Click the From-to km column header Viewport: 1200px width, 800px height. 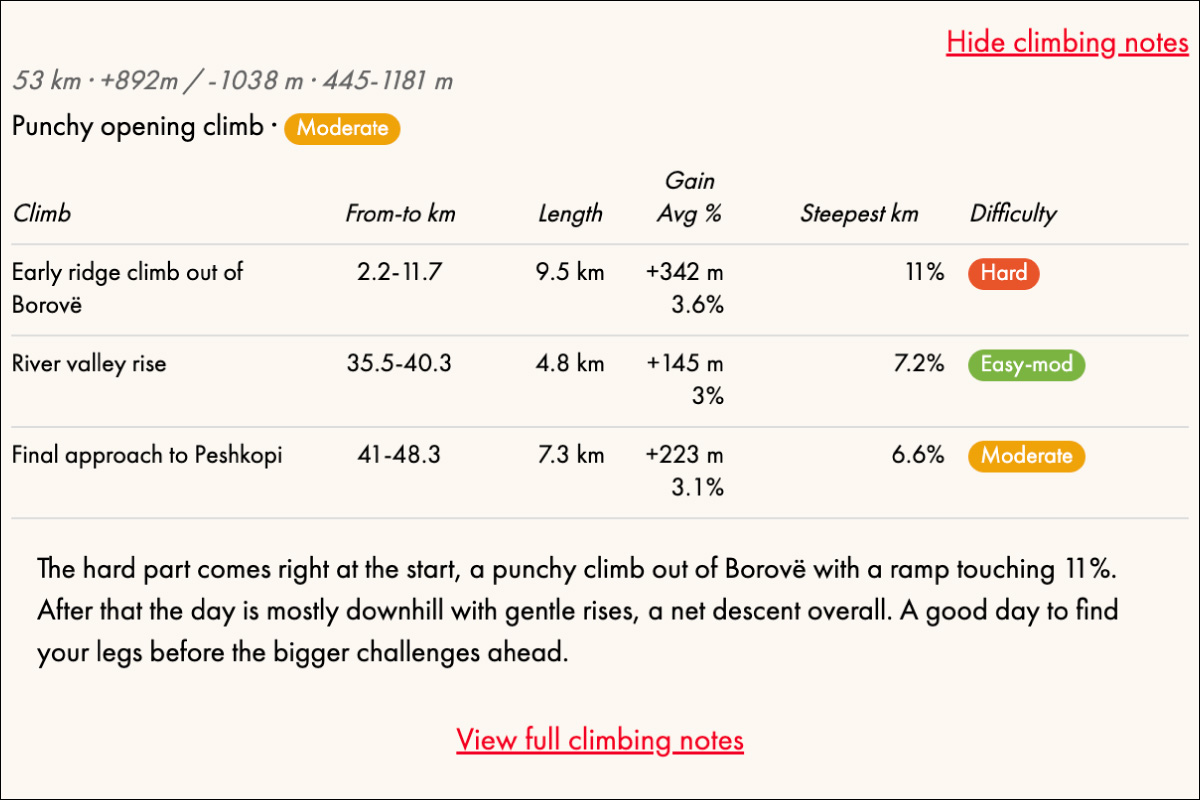point(400,213)
